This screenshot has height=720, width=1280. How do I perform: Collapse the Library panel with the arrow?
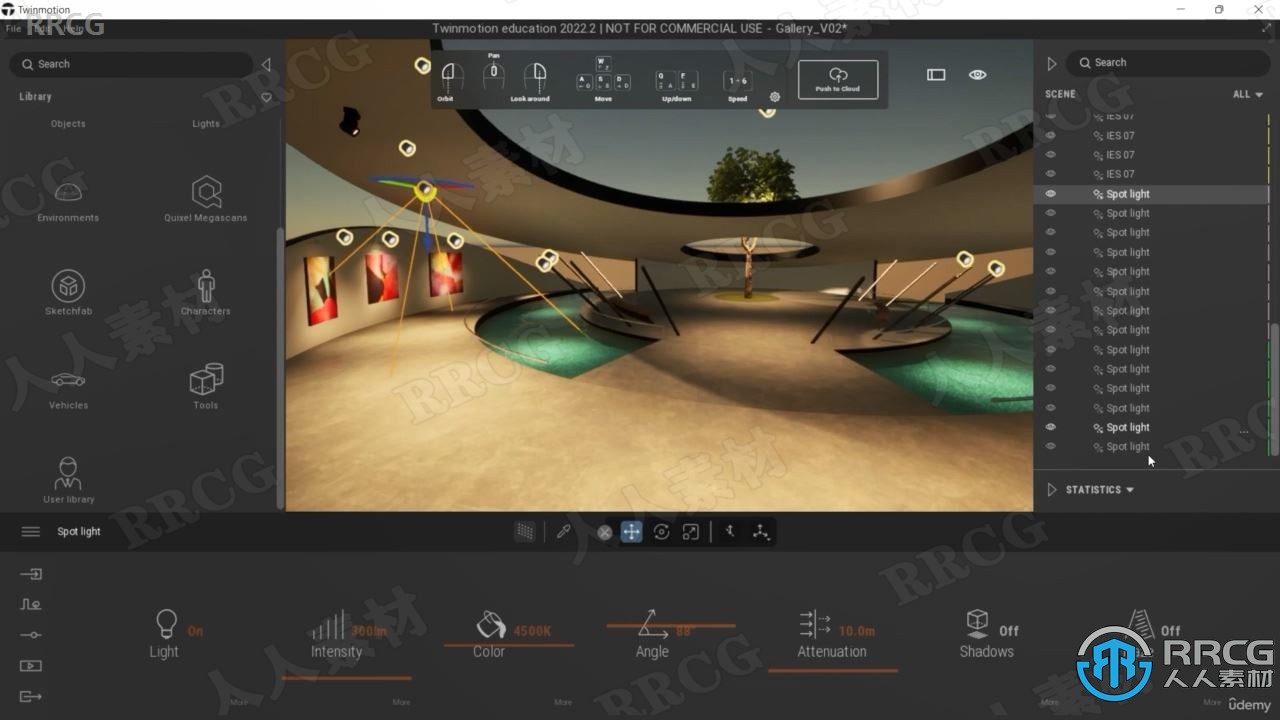(x=266, y=64)
